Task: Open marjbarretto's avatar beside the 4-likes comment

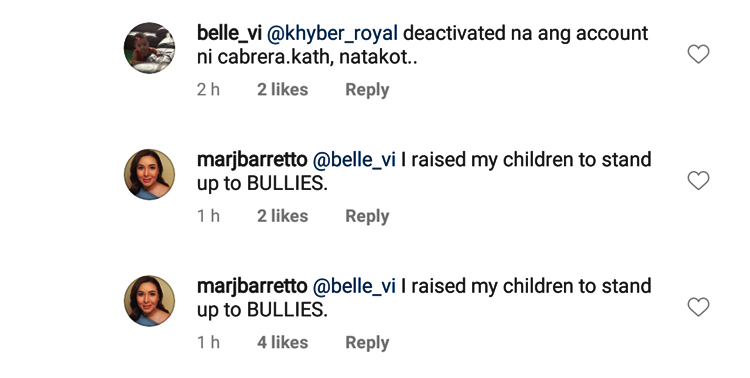Action: click(149, 300)
